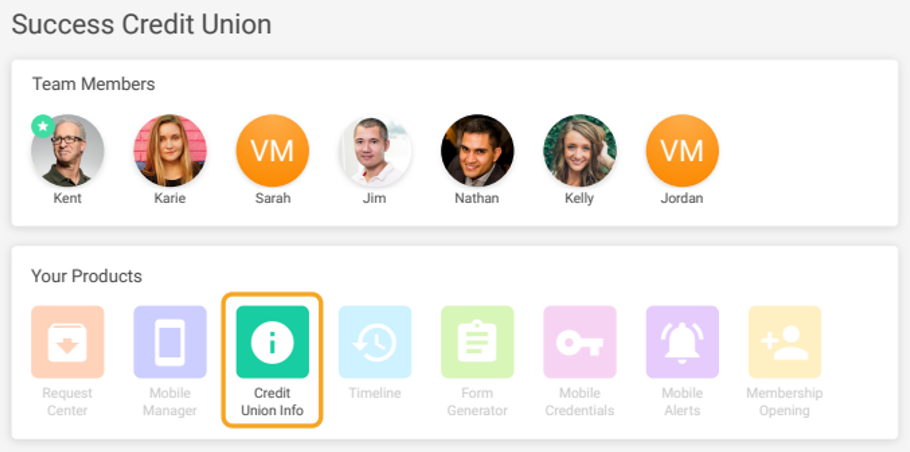Screen dimensions: 910x452
Task: Click the green star badge on Kent
Action: tap(42, 126)
